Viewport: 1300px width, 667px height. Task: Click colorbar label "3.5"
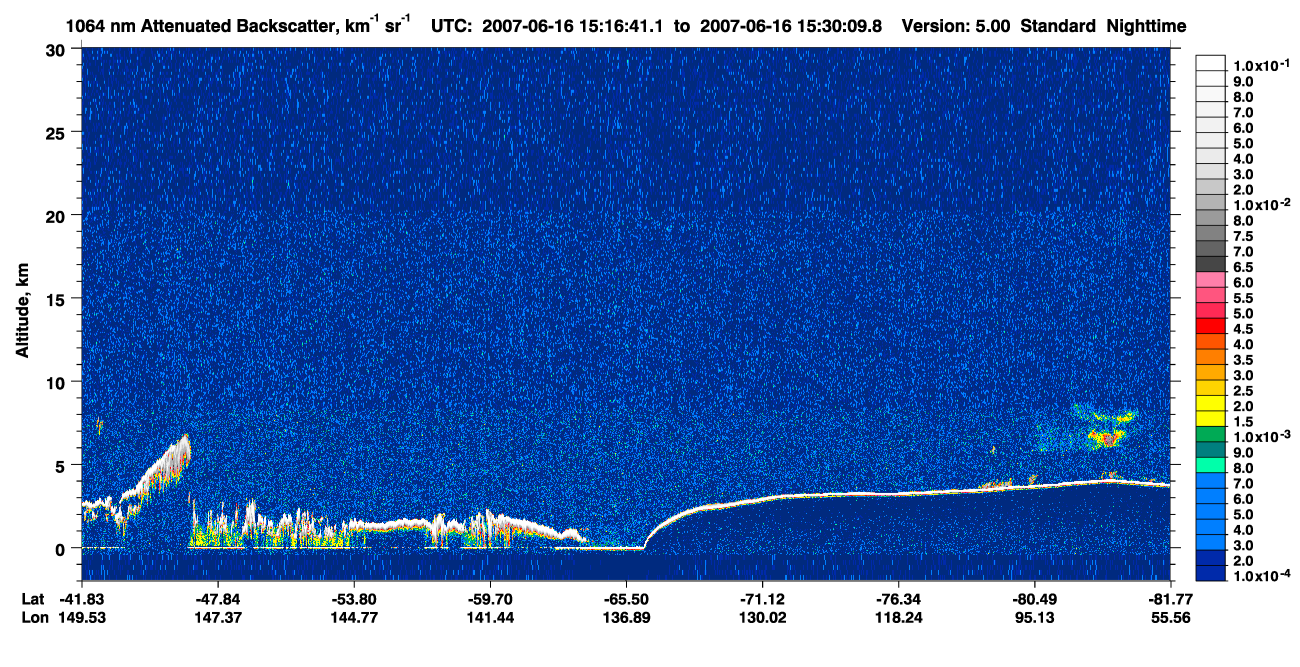[x=1243, y=359]
